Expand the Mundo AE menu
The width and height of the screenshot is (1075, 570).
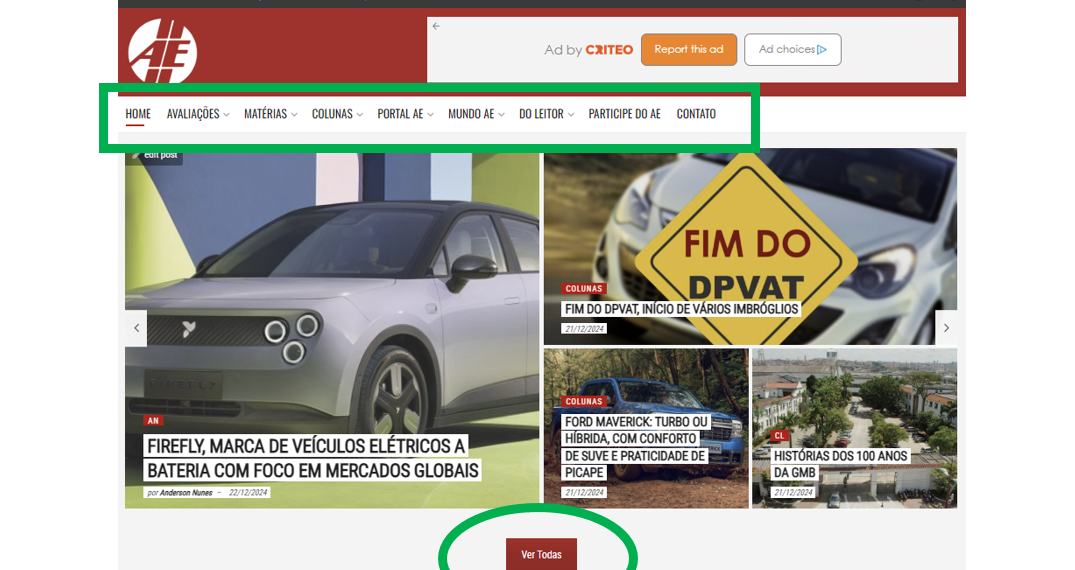pyautogui.click(x=476, y=114)
